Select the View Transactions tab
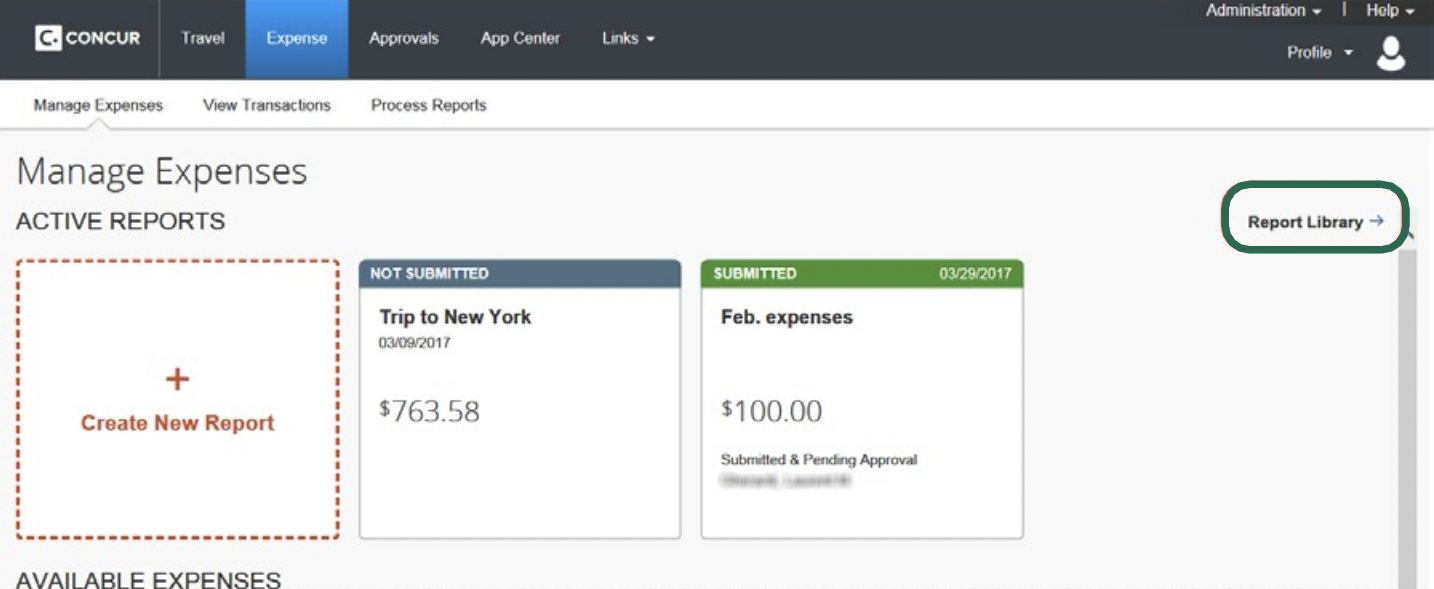 coord(266,104)
